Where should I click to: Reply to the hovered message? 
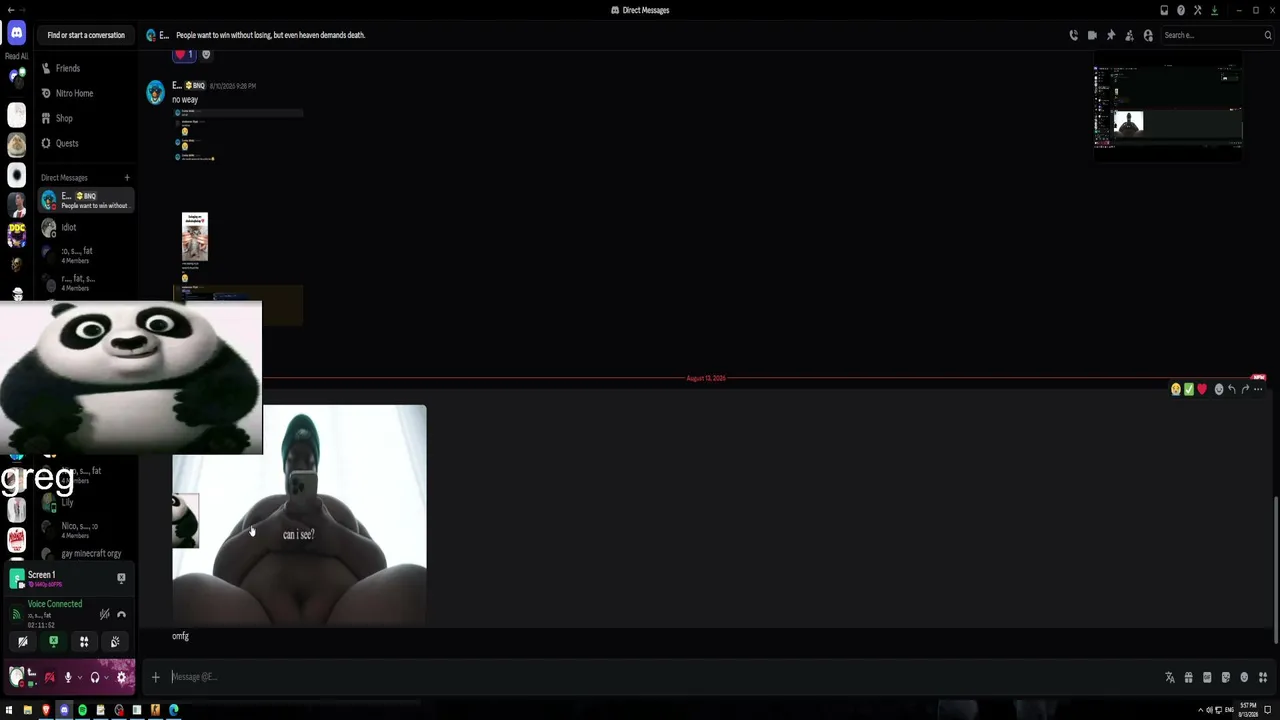(1232, 389)
